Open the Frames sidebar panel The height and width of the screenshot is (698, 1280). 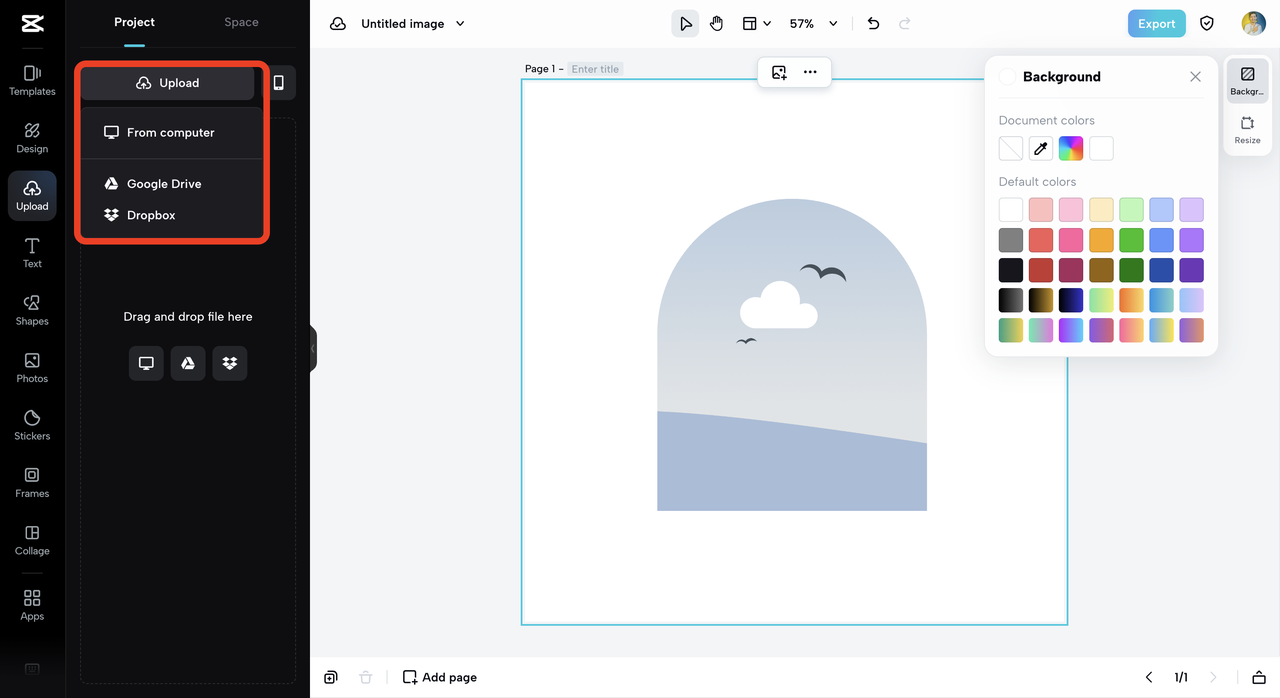coord(32,482)
